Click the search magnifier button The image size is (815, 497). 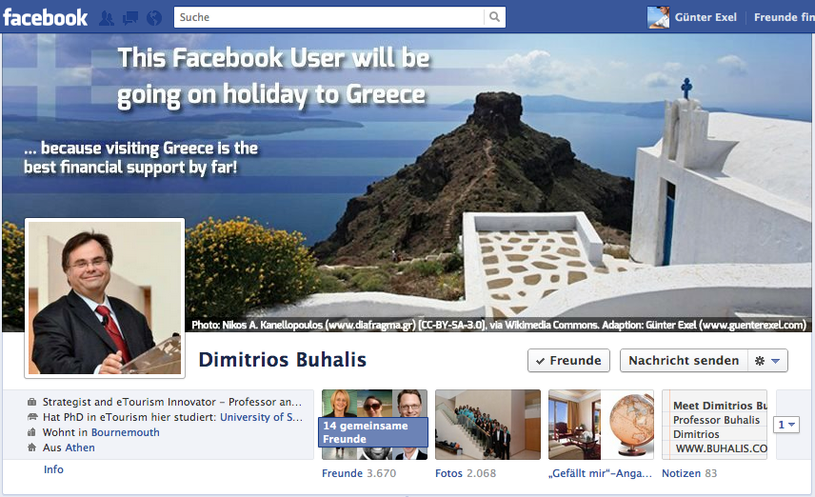[495, 17]
